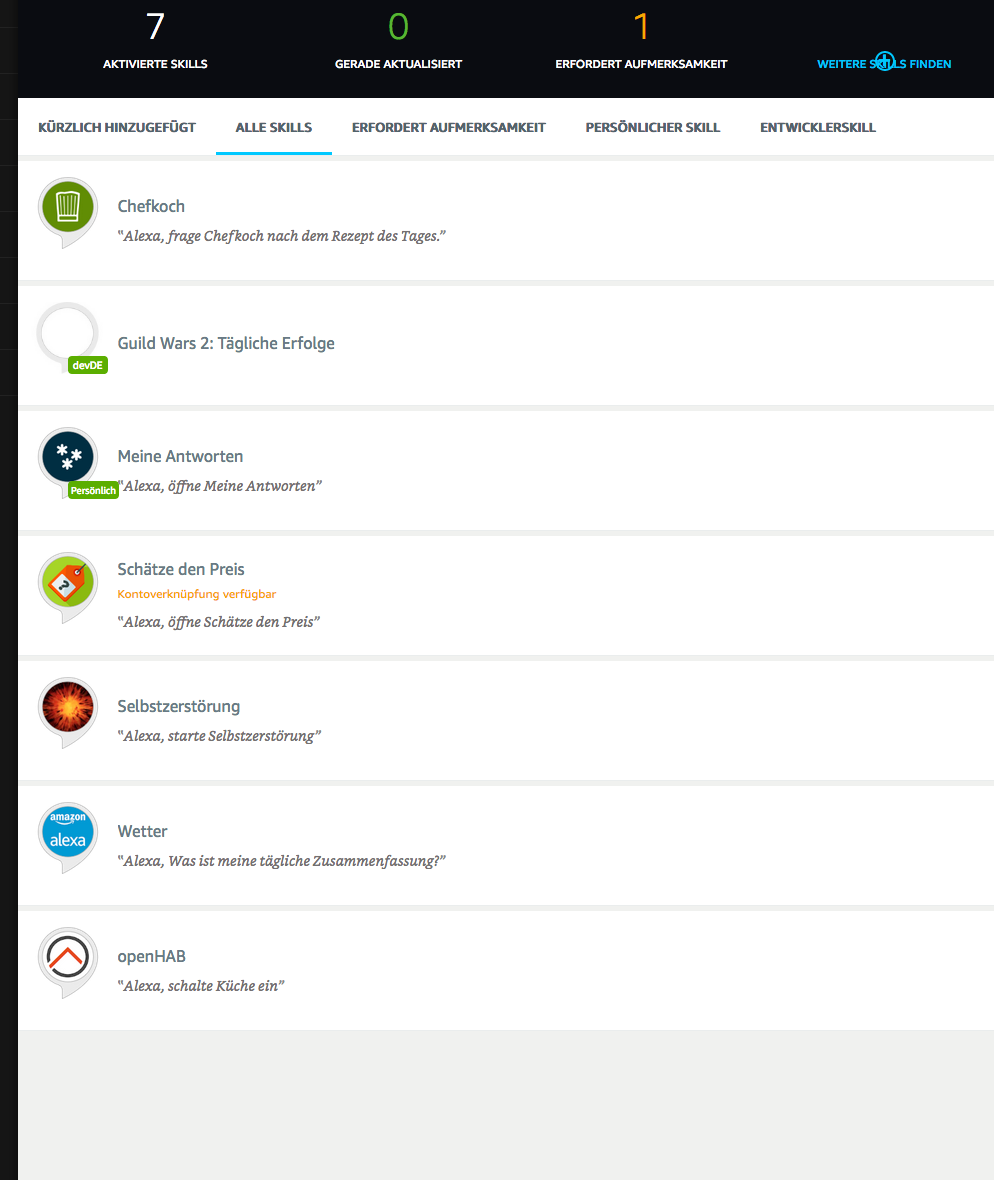
Task: Click the plus circle icon in Weitere Skills finden
Action: coord(885,61)
